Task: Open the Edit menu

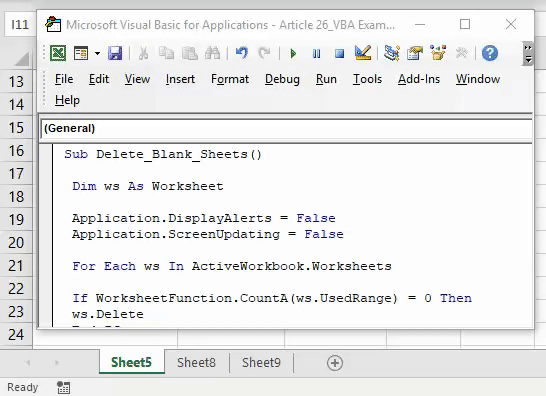Action: click(99, 79)
